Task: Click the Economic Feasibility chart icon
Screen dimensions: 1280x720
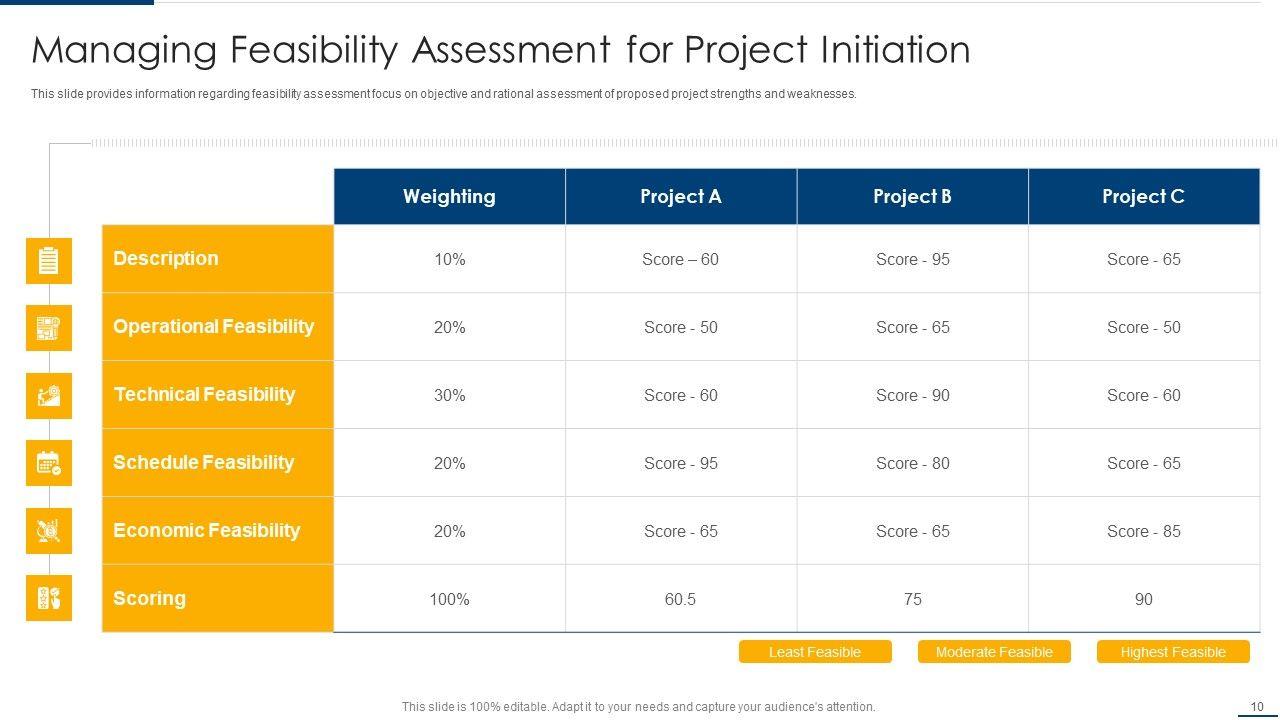Action: coord(48,531)
